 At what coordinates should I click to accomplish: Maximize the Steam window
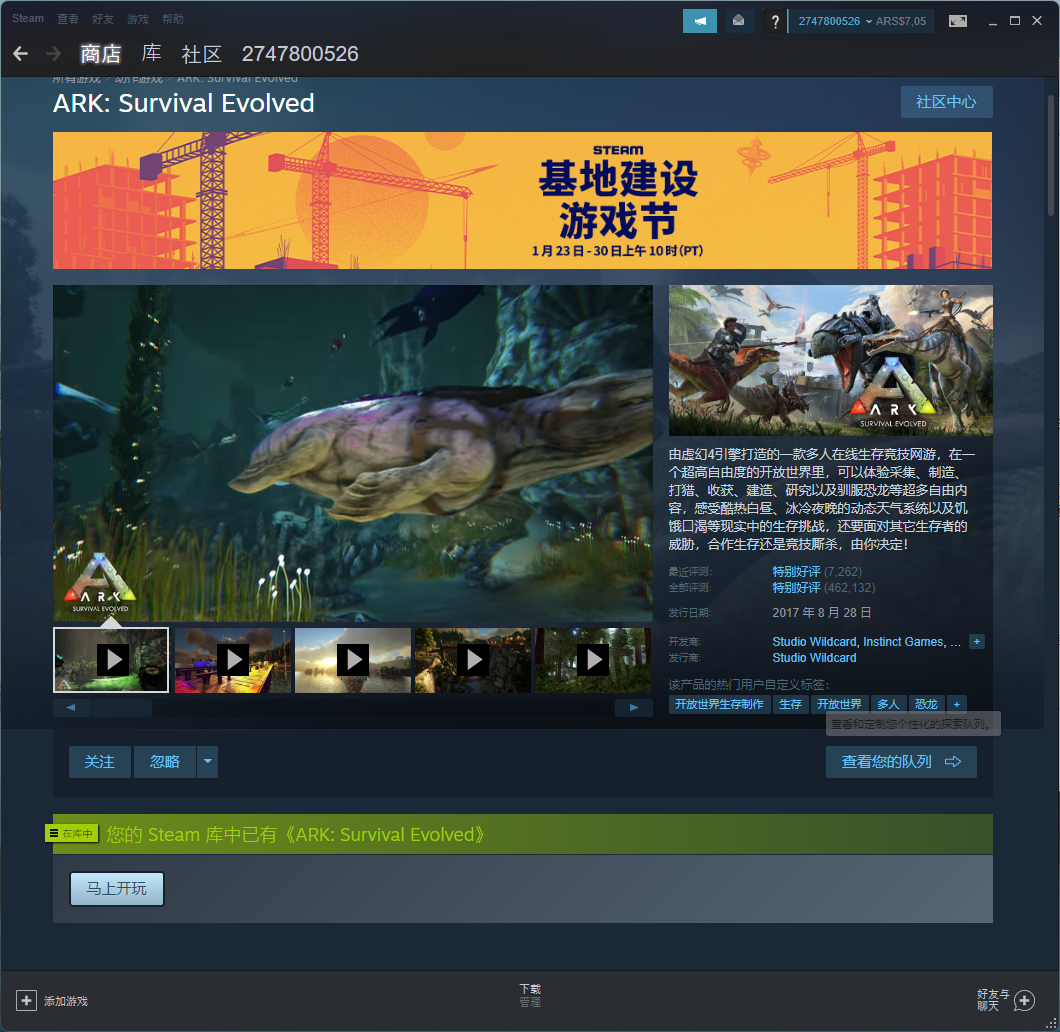pos(1015,21)
